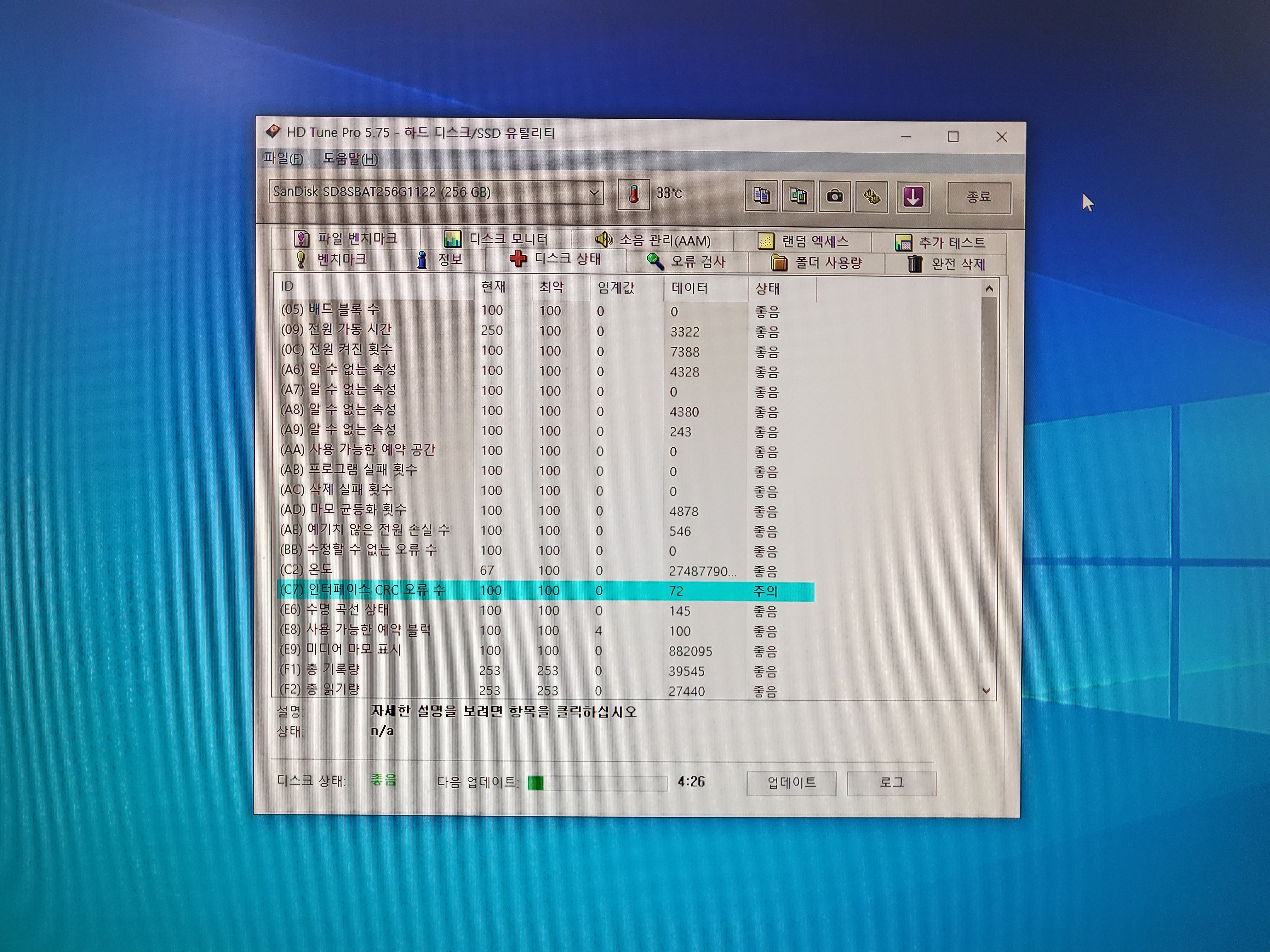Screen dimensions: 1270x952
Task: Switch to the 폴더 사용량 tab
Action: click(816, 263)
